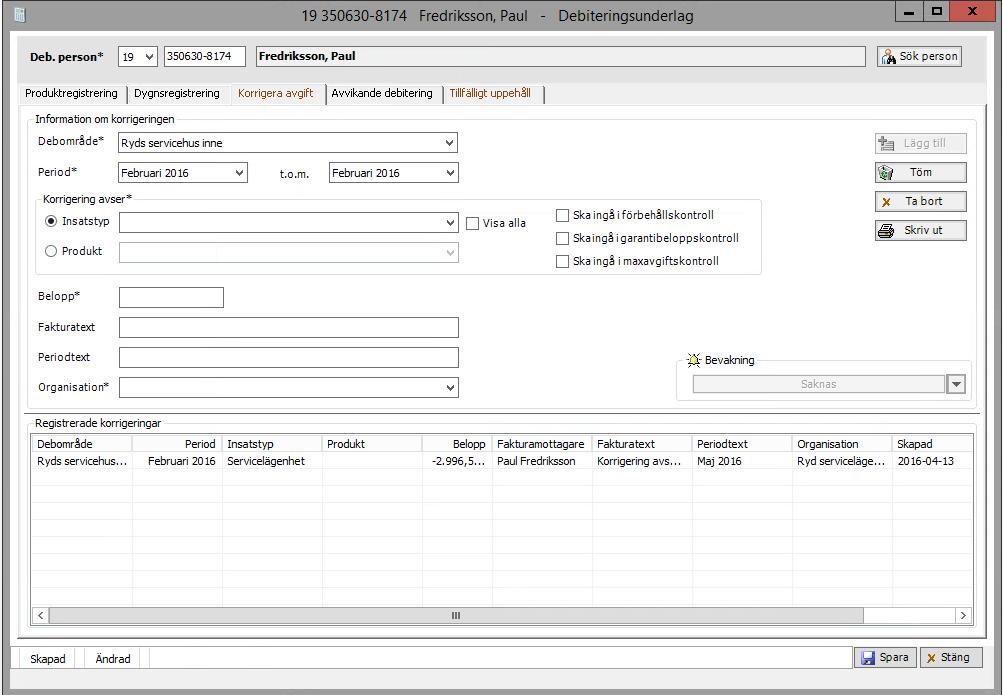Viewport: 1003px width, 695px height.
Task: Click the Ändrad status bar entry
Action: 113,659
